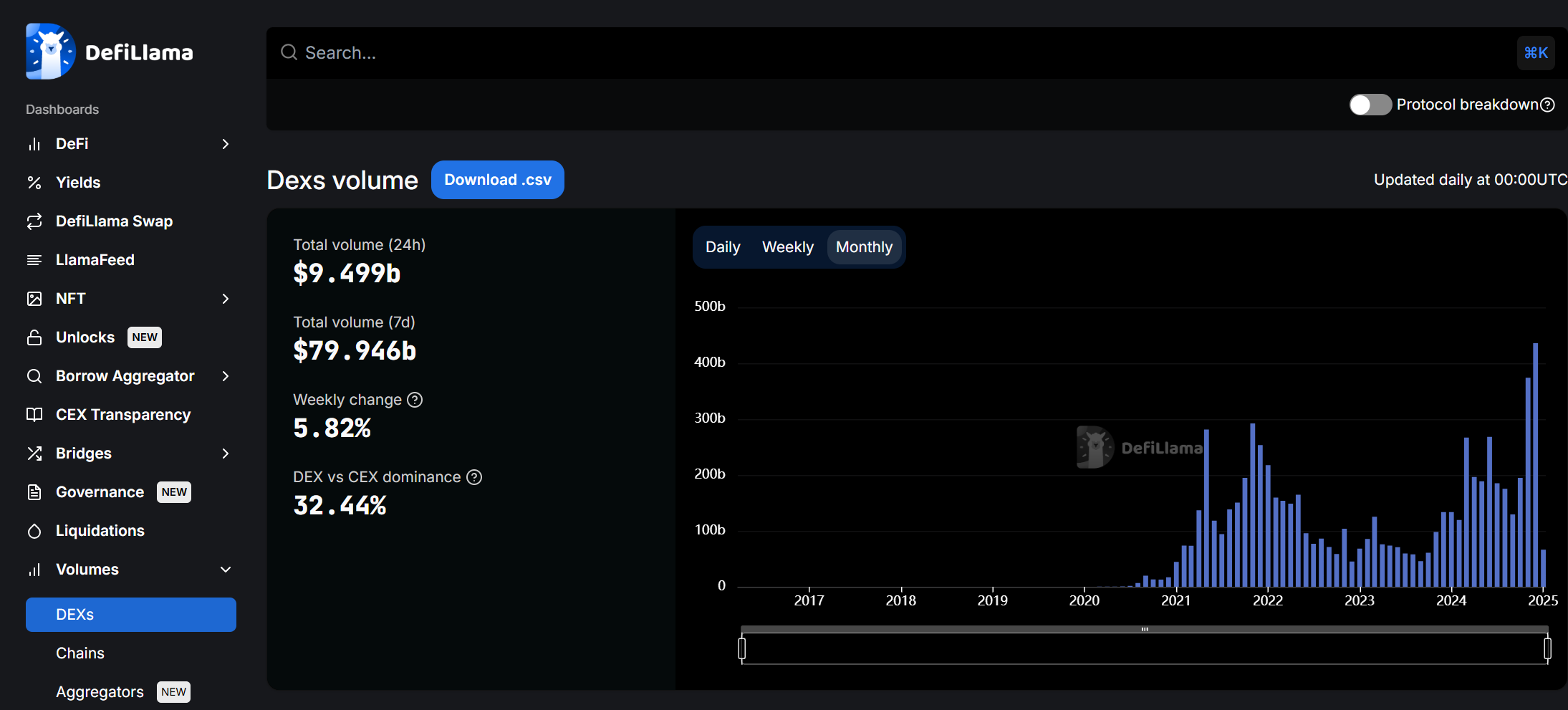Click the Dashboards section label
This screenshot has height=710, width=1568.
62,110
